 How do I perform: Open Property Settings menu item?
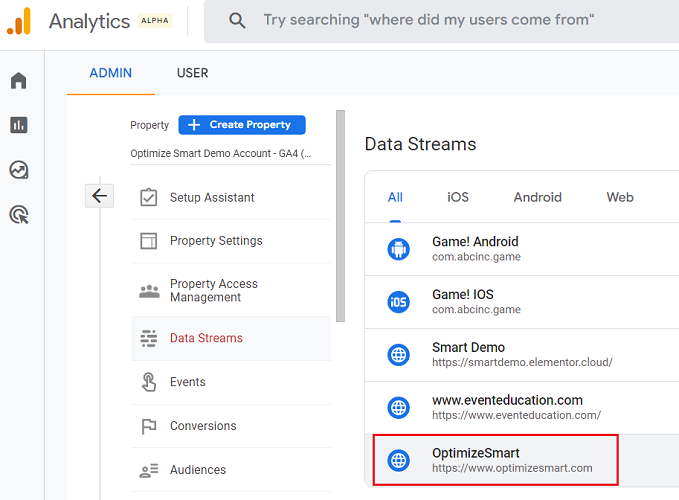(231, 241)
